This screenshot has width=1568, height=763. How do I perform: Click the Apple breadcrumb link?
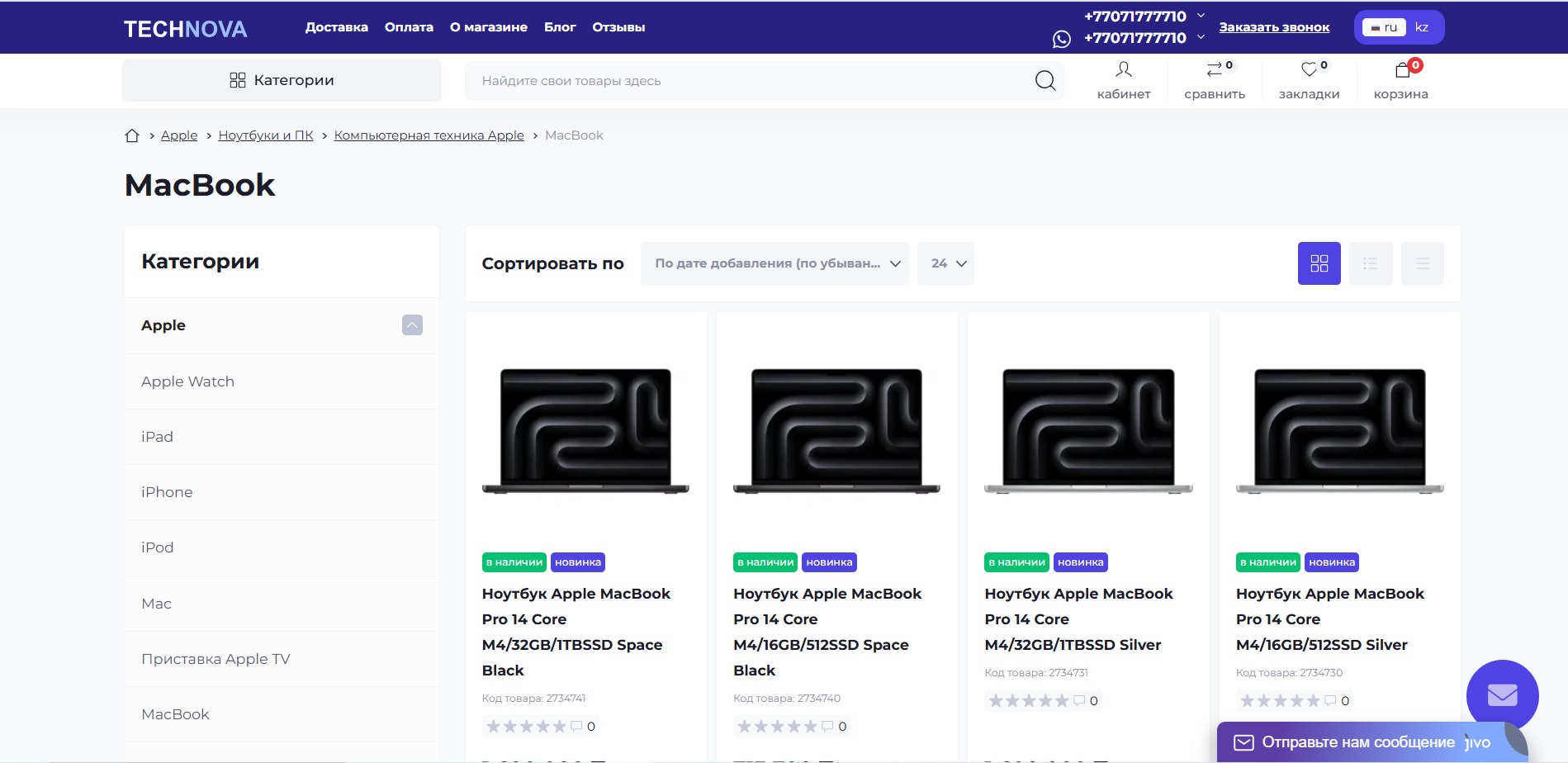[179, 135]
